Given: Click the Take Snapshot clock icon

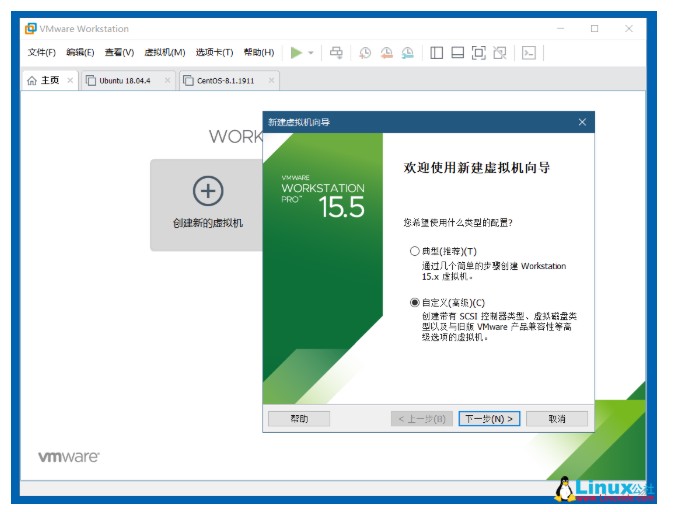Looking at the screenshot, I should [x=365, y=53].
